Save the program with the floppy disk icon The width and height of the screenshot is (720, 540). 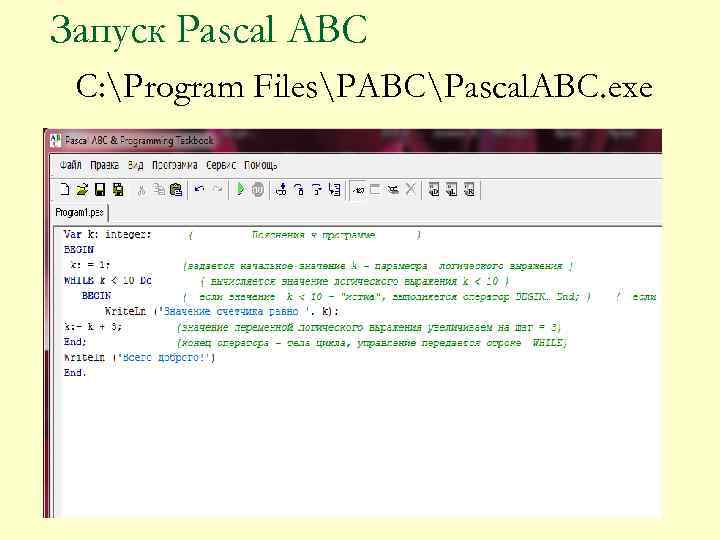[100, 190]
